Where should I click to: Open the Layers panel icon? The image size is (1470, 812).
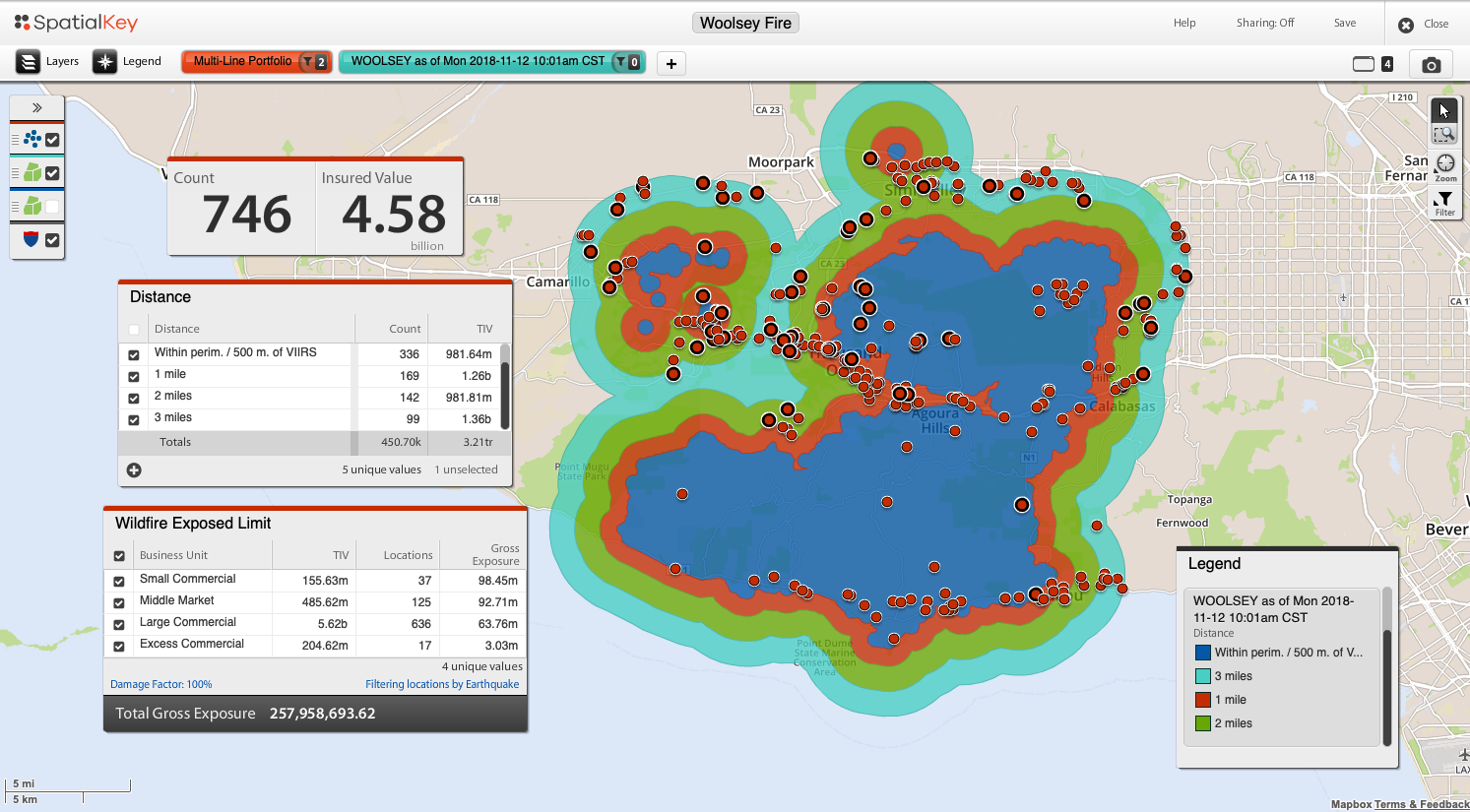(x=28, y=62)
